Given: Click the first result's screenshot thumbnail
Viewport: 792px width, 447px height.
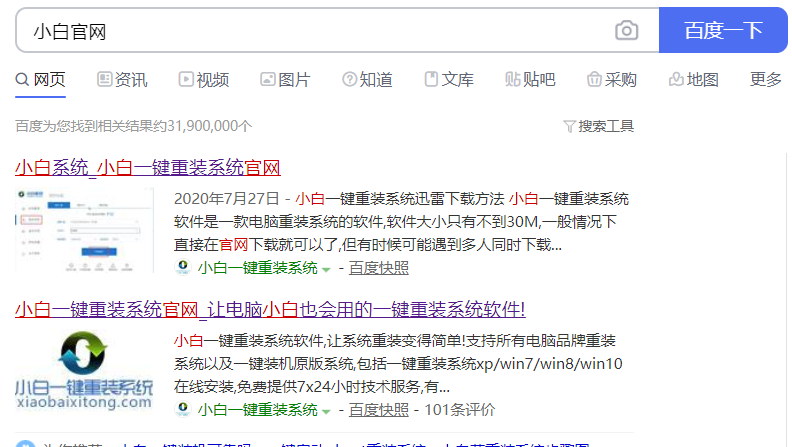Looking at the screenshot, I should pos(85,229).
